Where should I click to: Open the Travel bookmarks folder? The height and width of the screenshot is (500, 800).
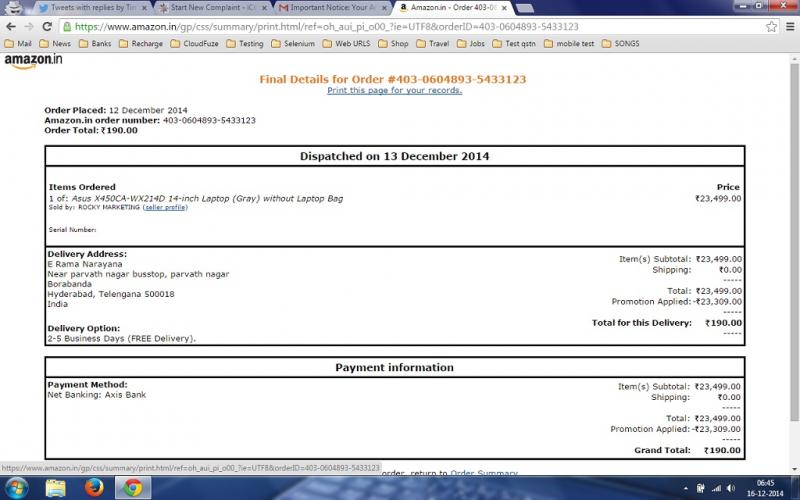pos(433,43)
